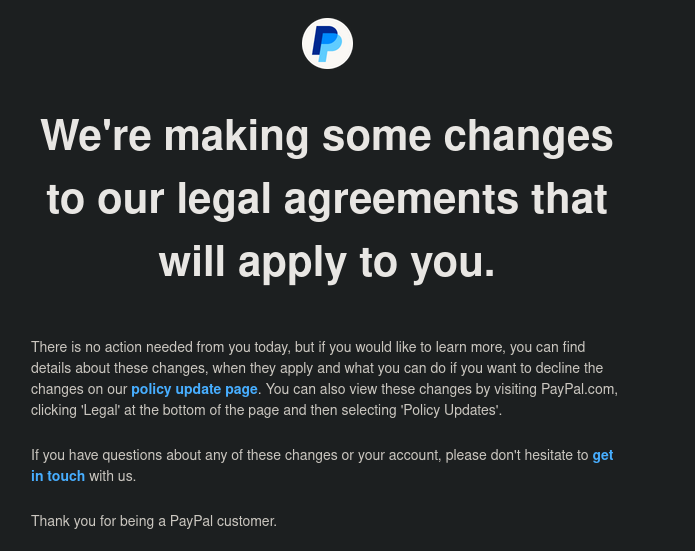Click the heading line "will apply to you."
This screenshot has width=695, height=551.
point(327,263)
